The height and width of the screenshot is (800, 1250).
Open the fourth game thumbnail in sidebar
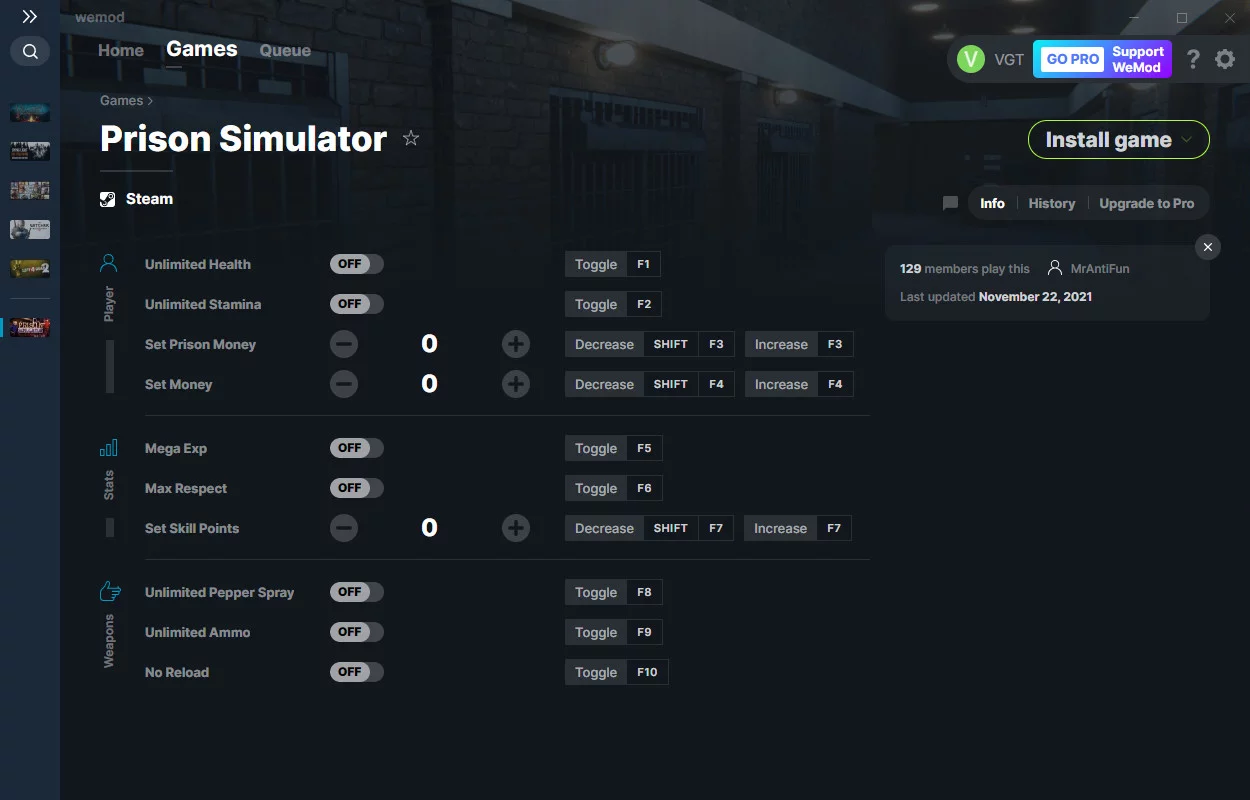click(30, 229)
